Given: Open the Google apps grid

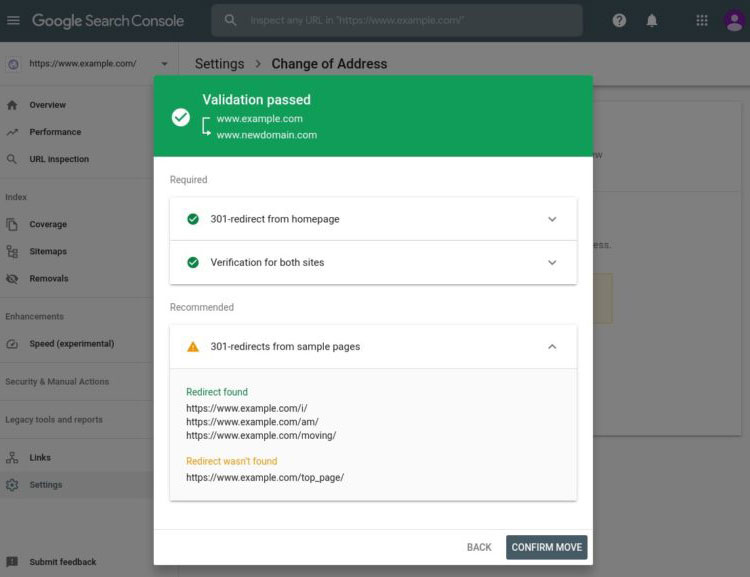Looking at the screenshot, I should click(702, 20).
